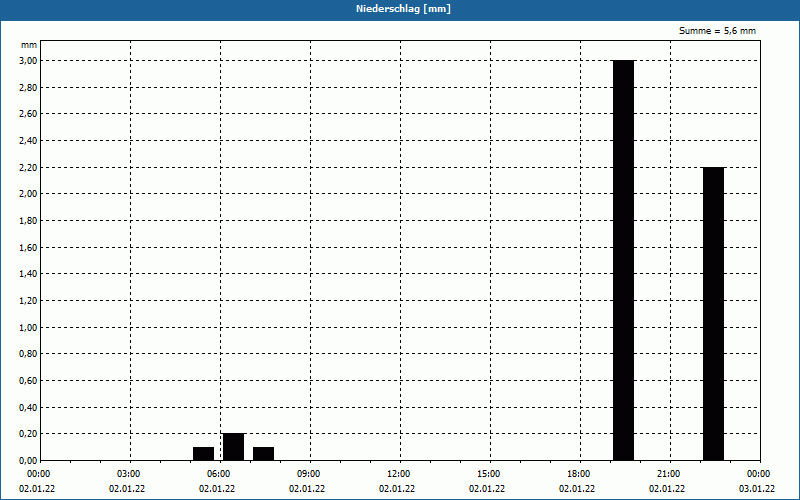
Task: Select the 2,20 mm precipitation bar
Action: [x=713, y=314]
